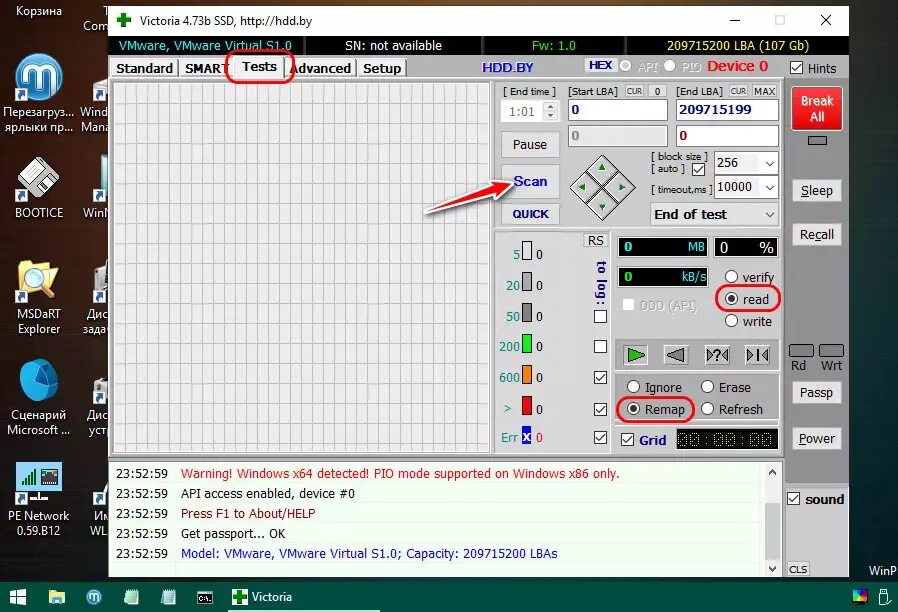Viewport: 898px width, 612px height.
Task: Open Сценарий Microsoft desktop icon
Action: click(x=38, y=398)
